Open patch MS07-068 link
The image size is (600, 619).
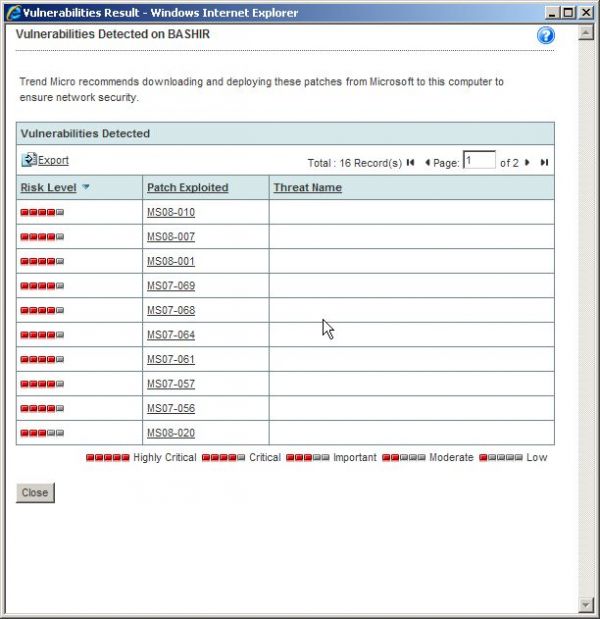pyautogui.click(x=171, y=310)
